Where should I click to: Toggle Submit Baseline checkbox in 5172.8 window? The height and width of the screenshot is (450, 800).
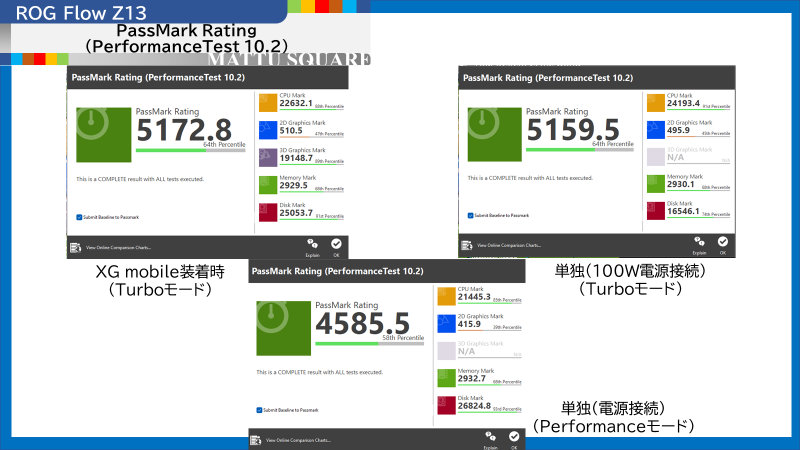click(x=79, y=217)
